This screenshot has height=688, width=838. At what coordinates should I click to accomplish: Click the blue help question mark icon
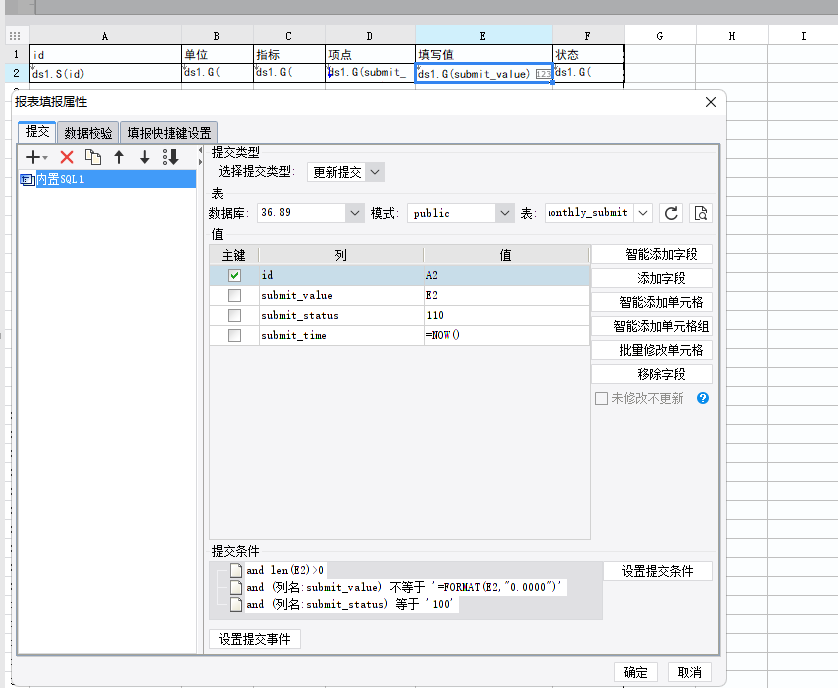tap(703, 398)
